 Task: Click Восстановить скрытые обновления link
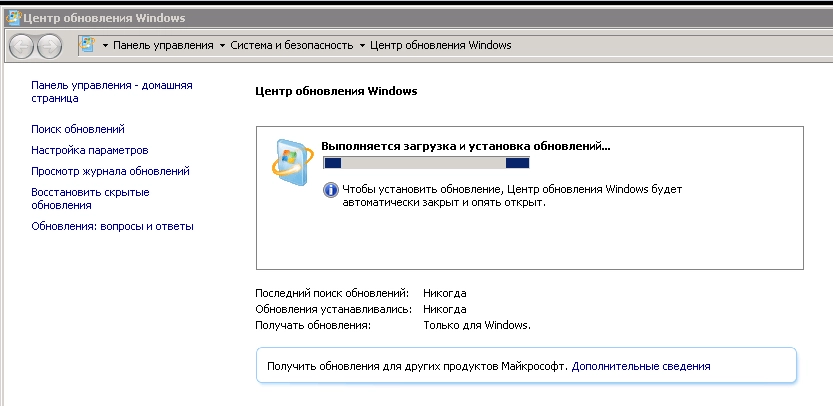(90, 198)
